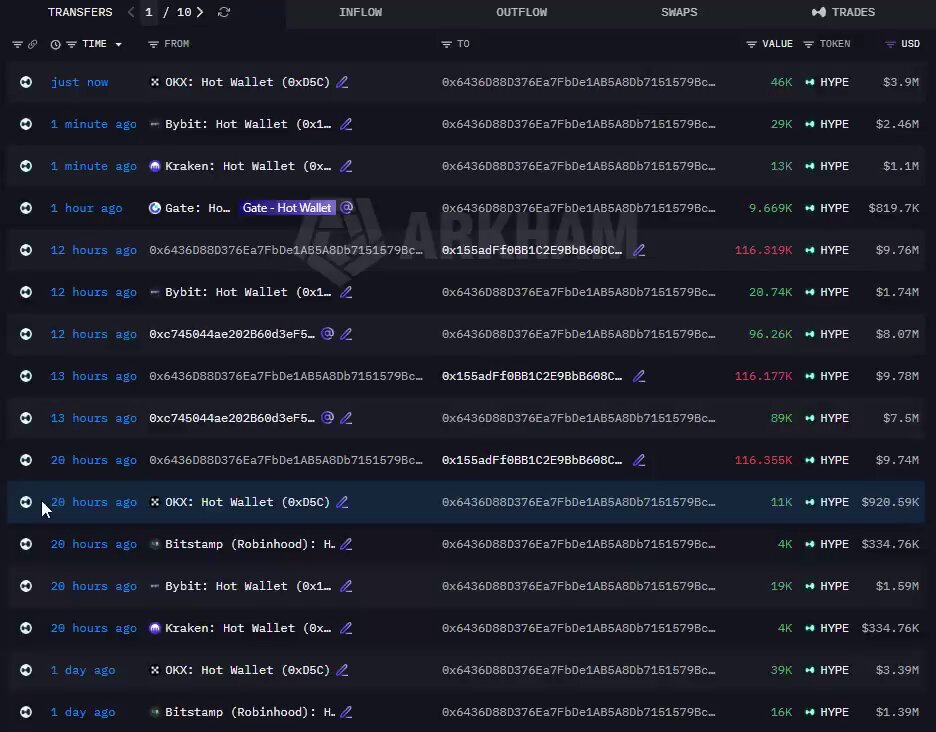Viewport: 936px width, 732px height.
Task: Open the USD column filter
Action: [x=890, y=44]
